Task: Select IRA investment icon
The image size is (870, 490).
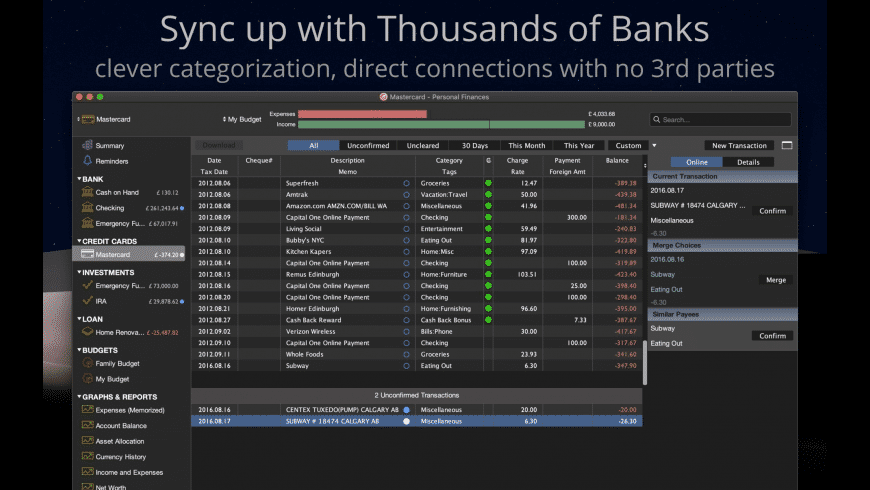Action: tap(87, 301)
